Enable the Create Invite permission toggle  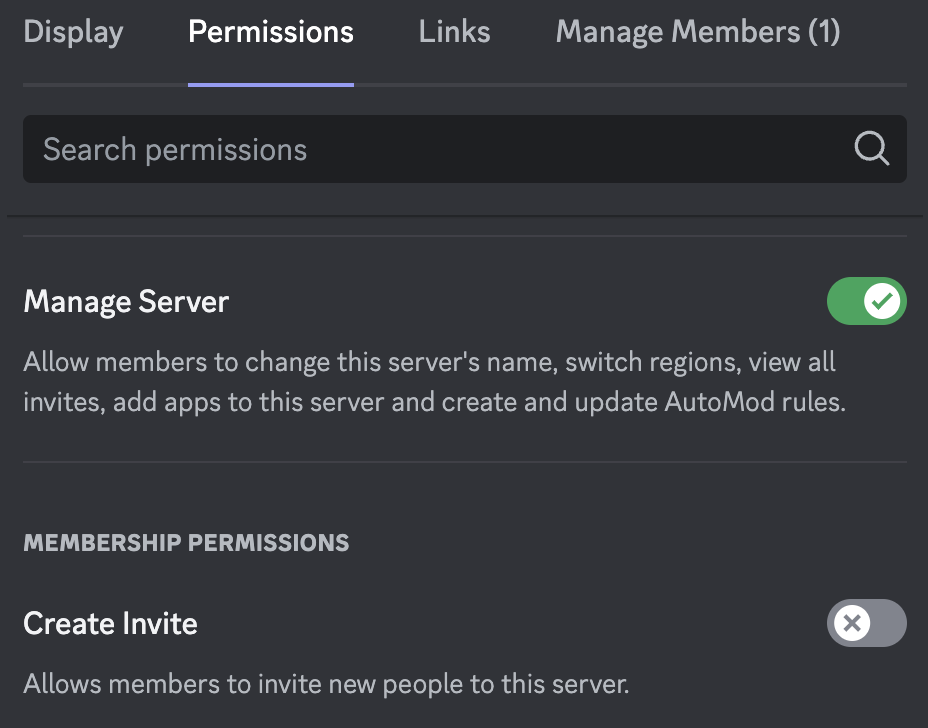(866, 623)
